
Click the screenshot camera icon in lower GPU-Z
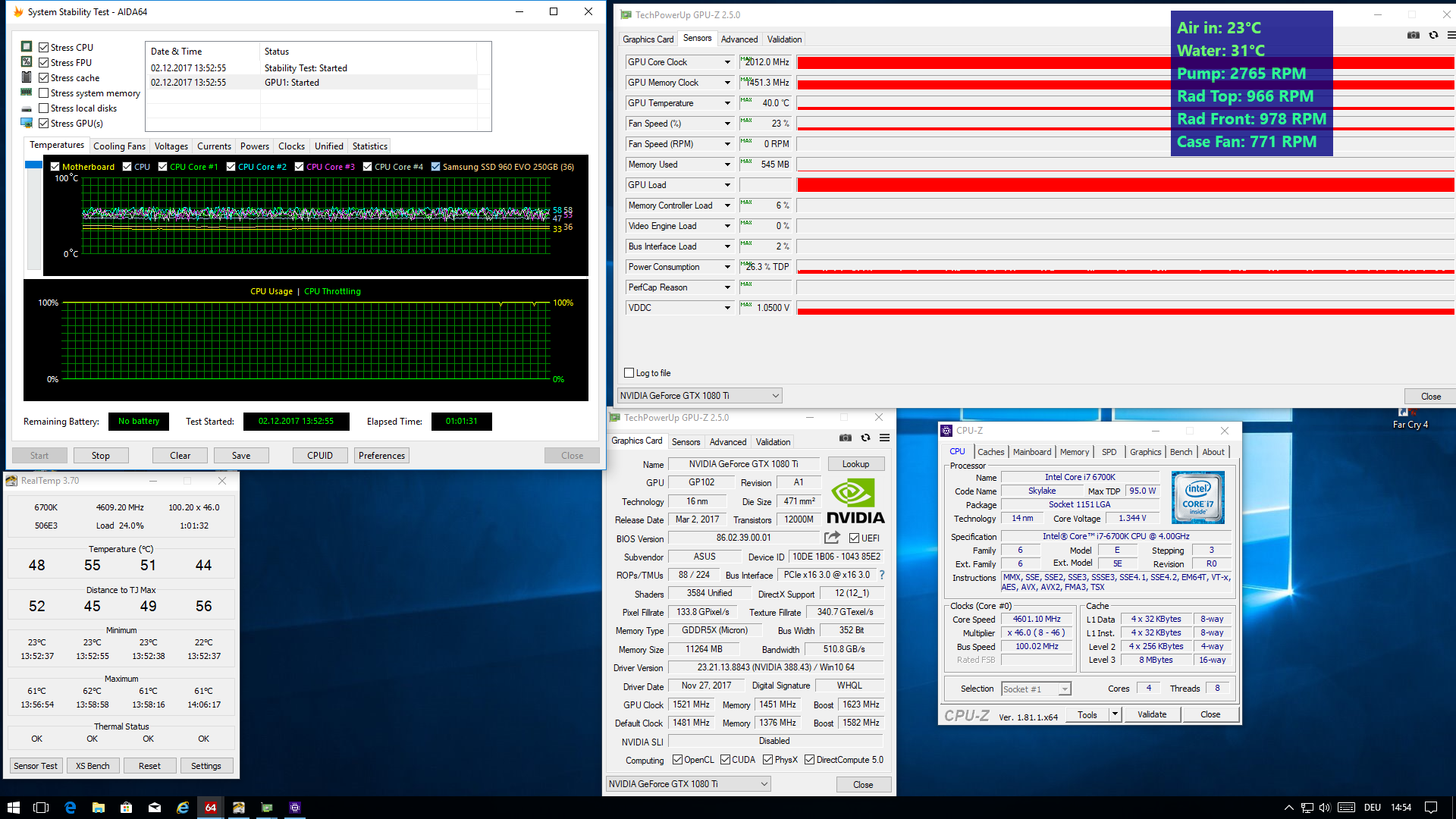(846, 438)
